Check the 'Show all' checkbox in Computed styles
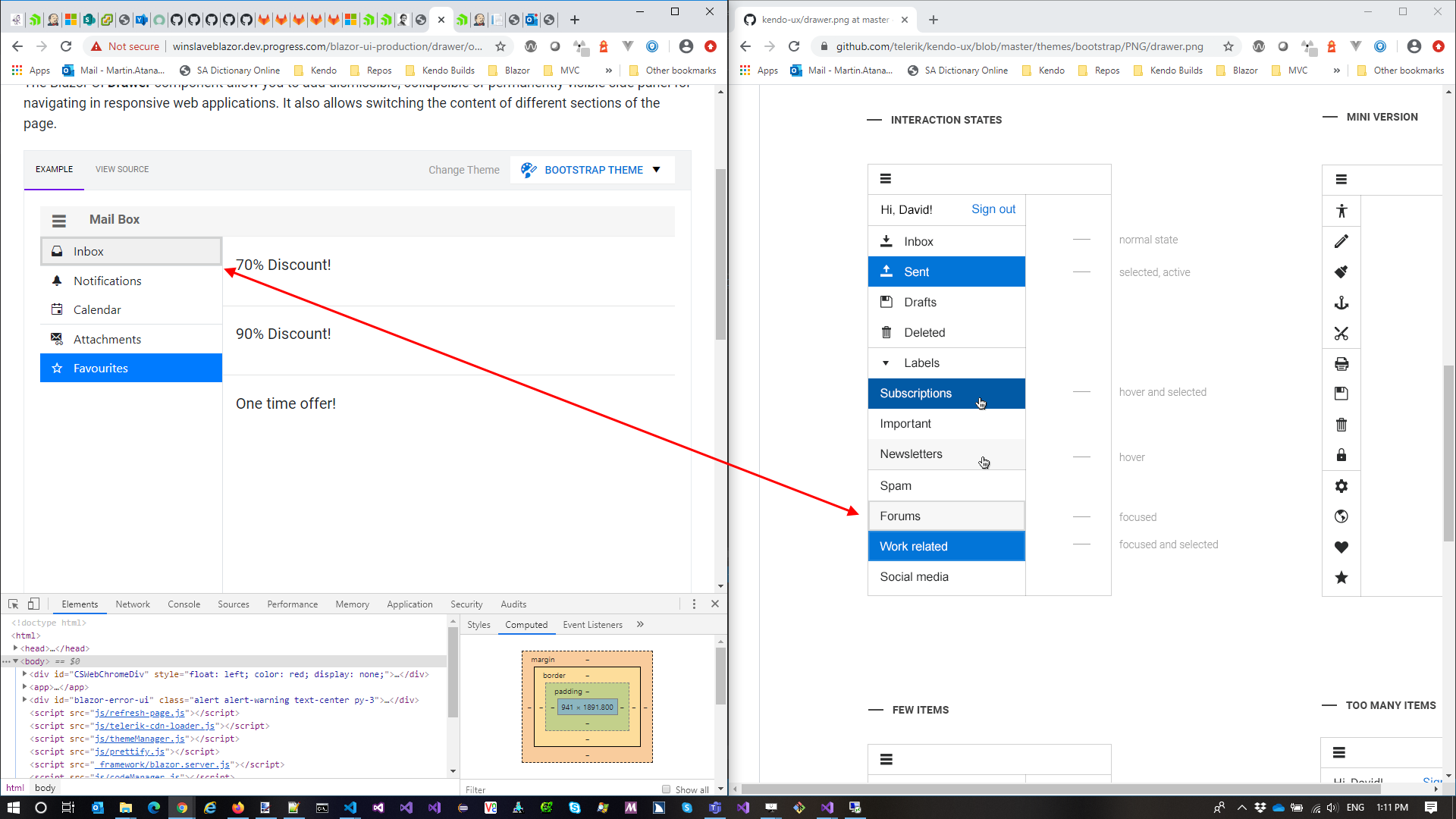This screenshot has height=819, width=1456. (x=665, y=789)
